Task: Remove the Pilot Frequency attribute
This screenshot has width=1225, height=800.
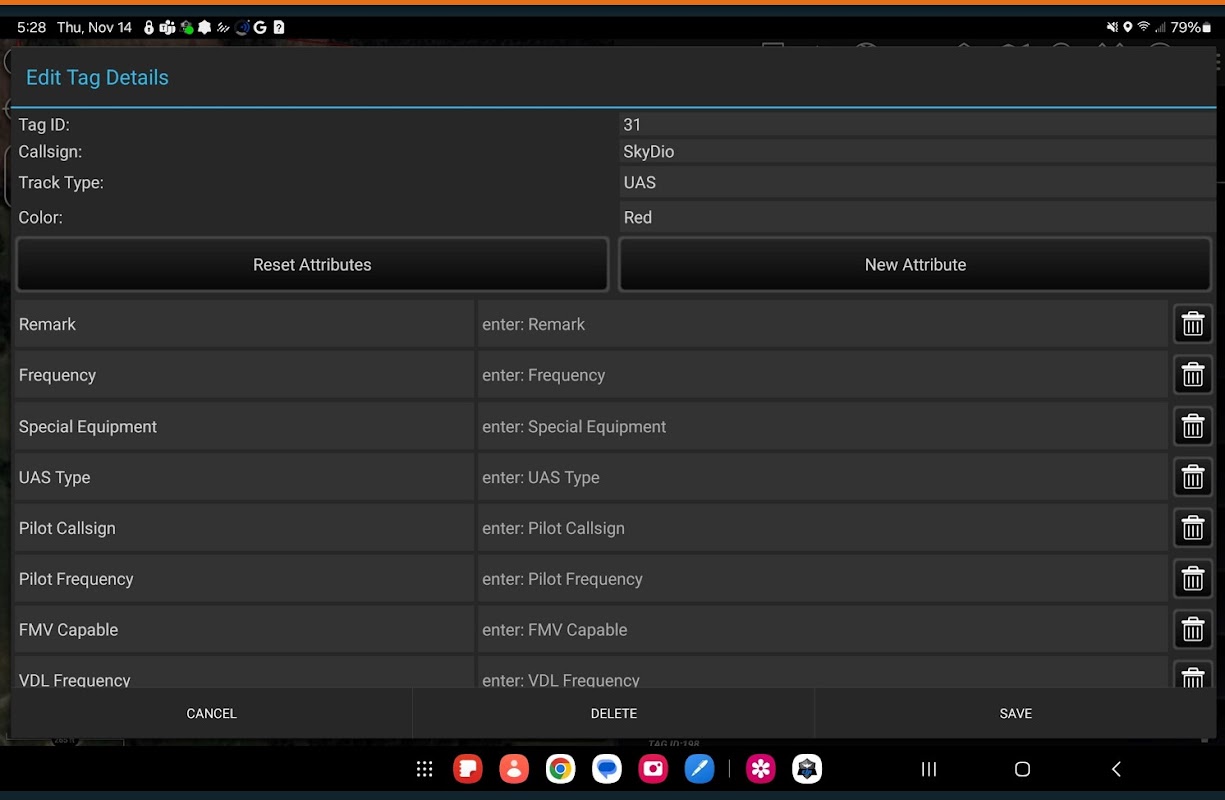Action: 1192,579
